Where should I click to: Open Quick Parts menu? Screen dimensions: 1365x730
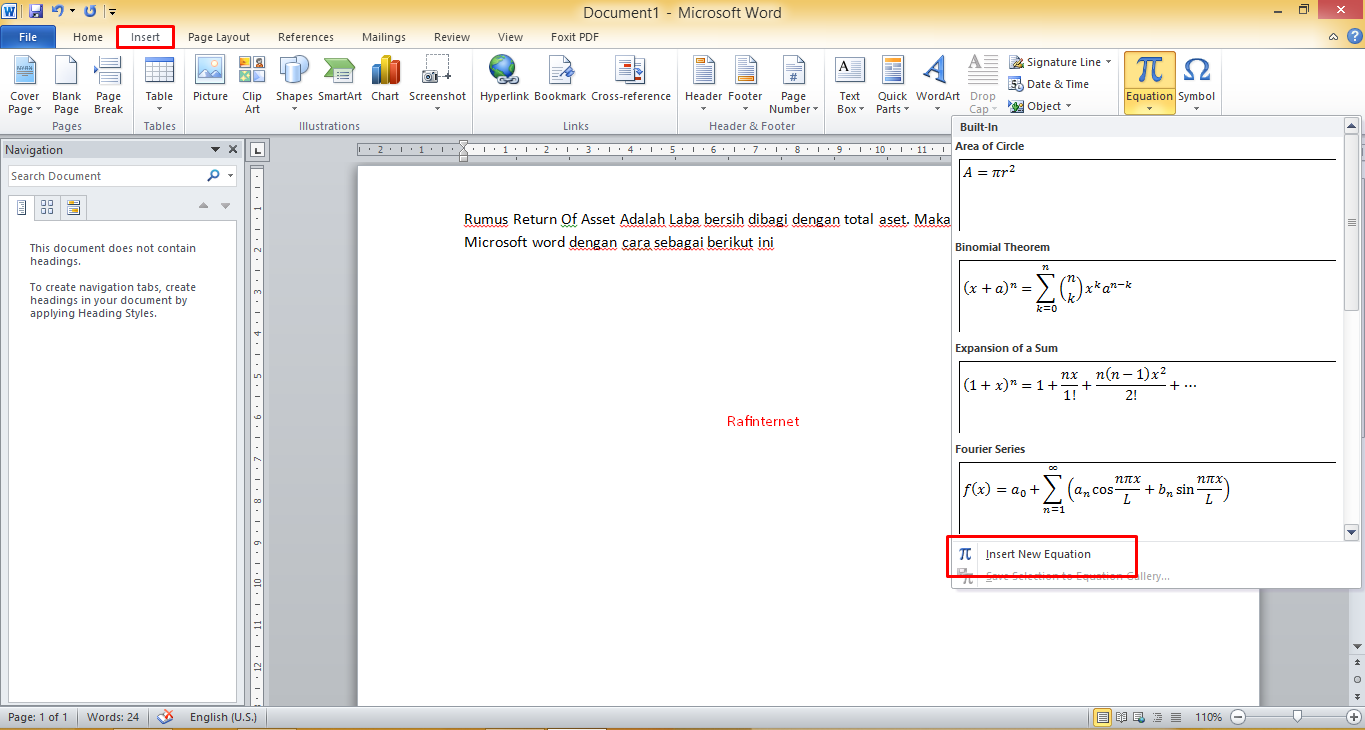892,85
